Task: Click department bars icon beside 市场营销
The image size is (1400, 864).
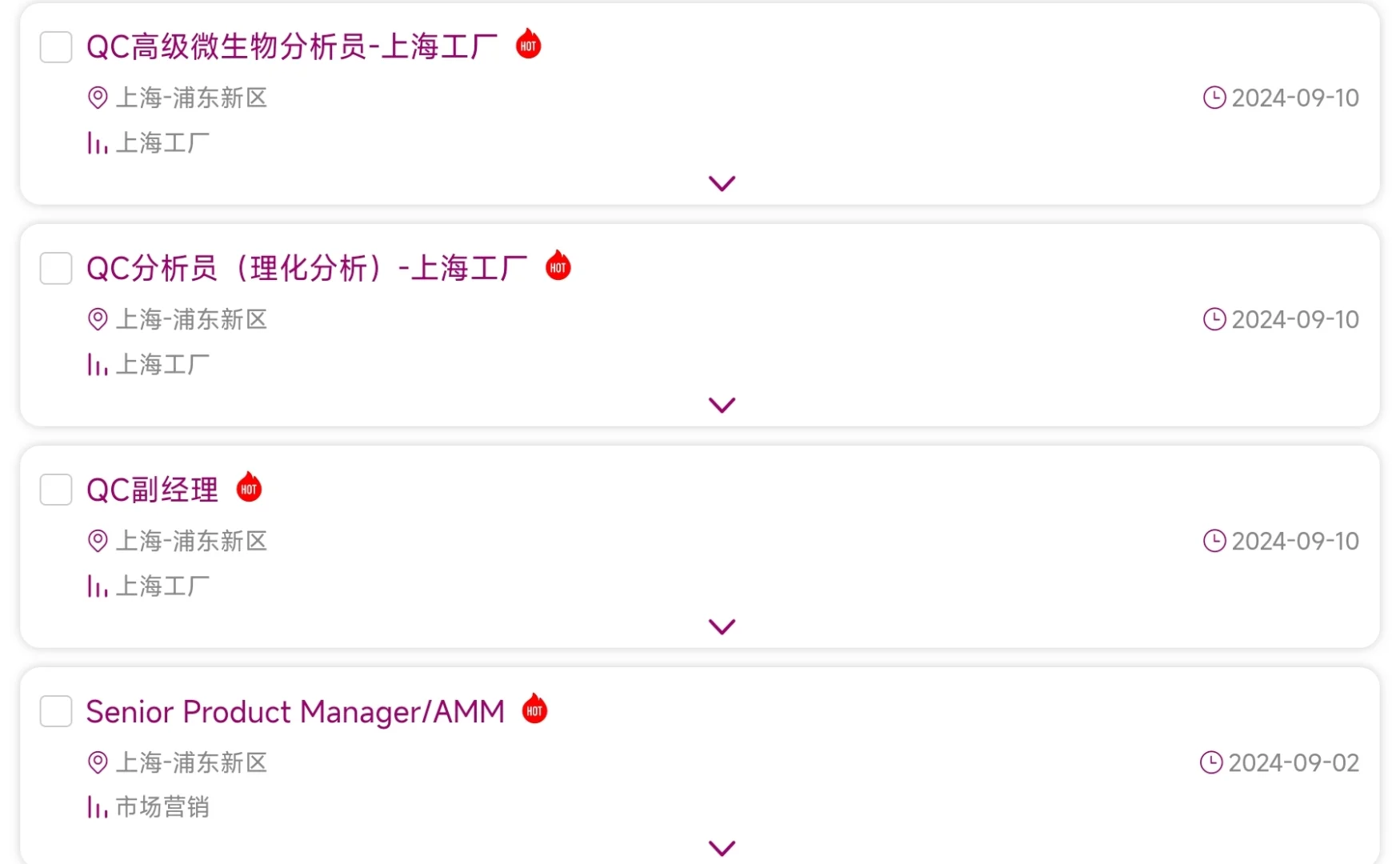Action: pos(98,807)
